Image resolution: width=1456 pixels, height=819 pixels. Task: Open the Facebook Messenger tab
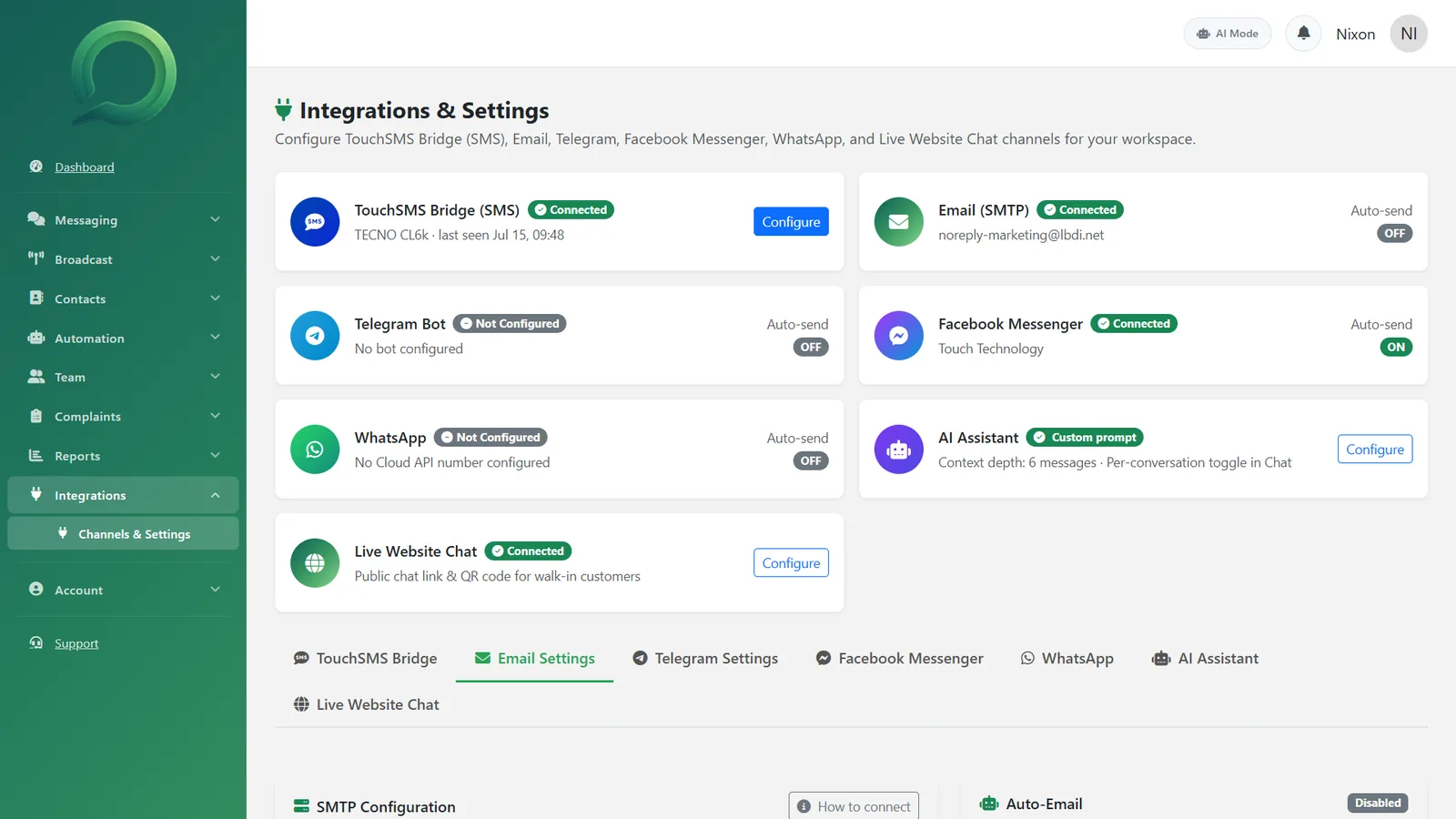(899, 658)
